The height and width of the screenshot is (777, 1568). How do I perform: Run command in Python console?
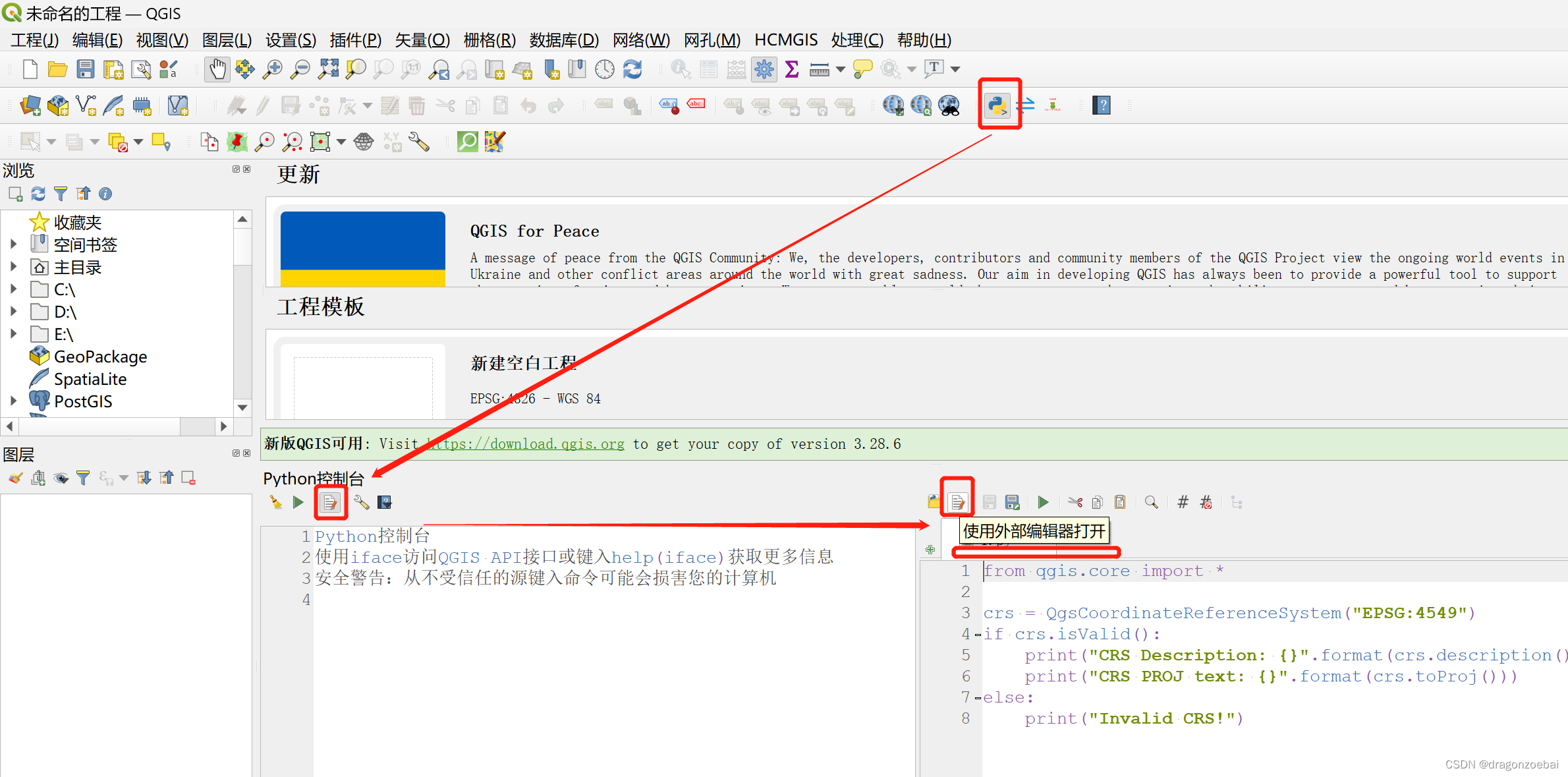[298, 502]
